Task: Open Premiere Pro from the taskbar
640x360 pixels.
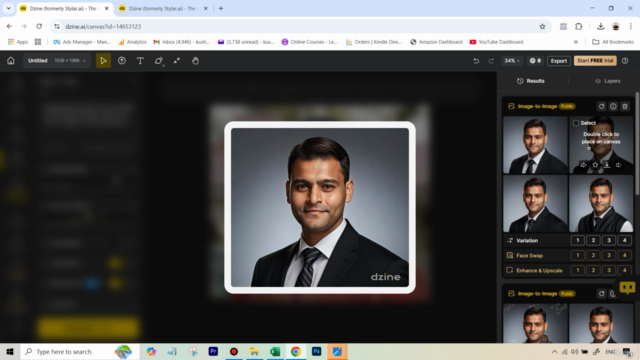Action: click(213, 351)
